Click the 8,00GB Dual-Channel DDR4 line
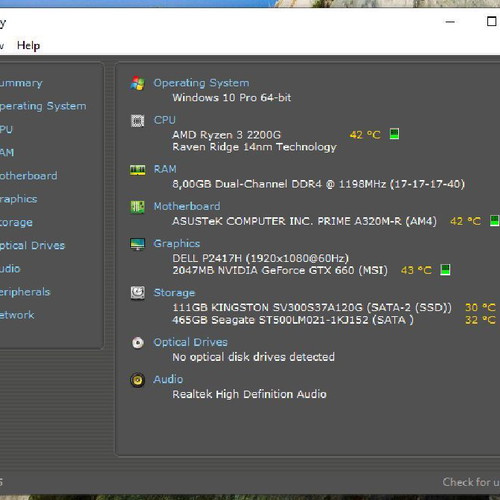 (318, 184)
